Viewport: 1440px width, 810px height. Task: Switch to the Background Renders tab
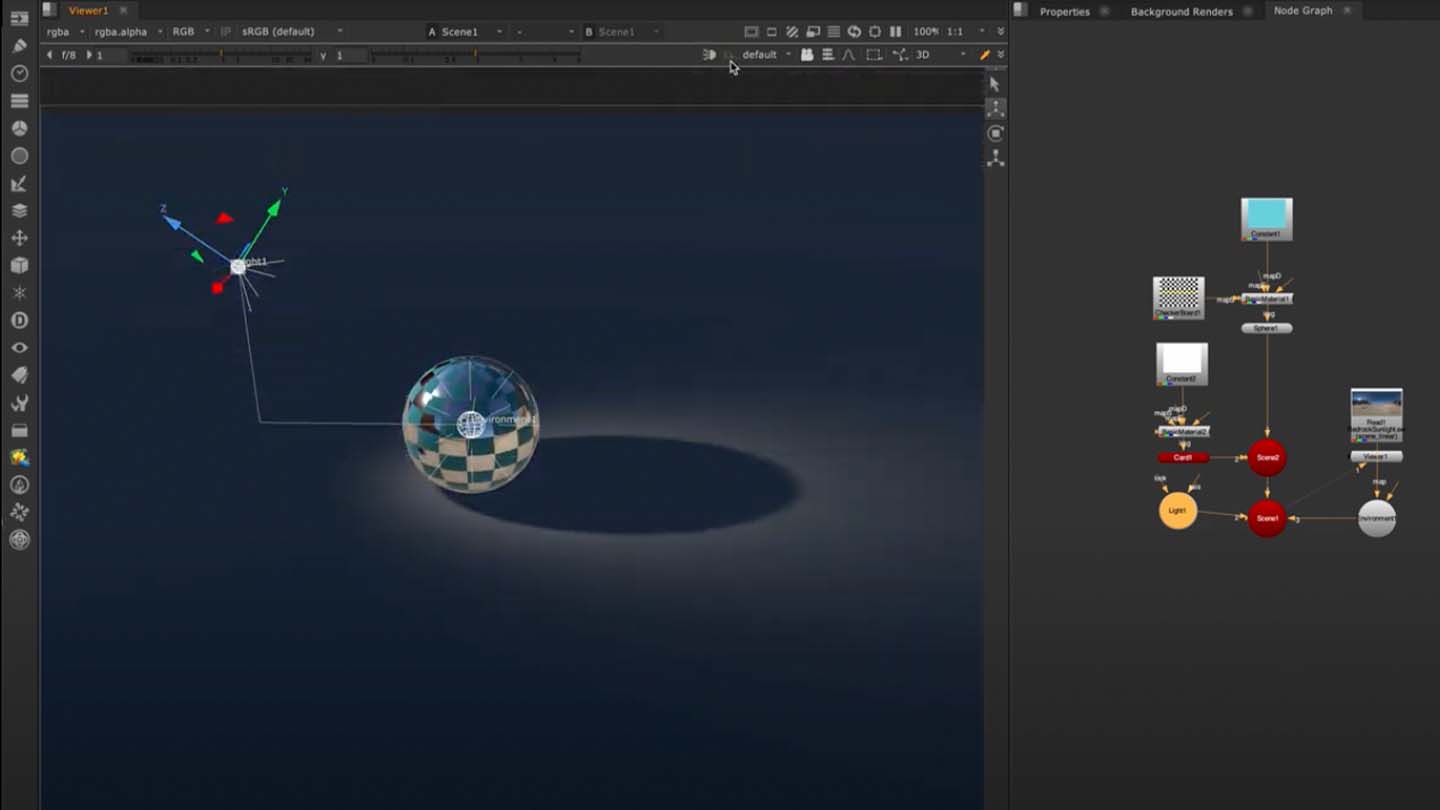point(1181,11)
